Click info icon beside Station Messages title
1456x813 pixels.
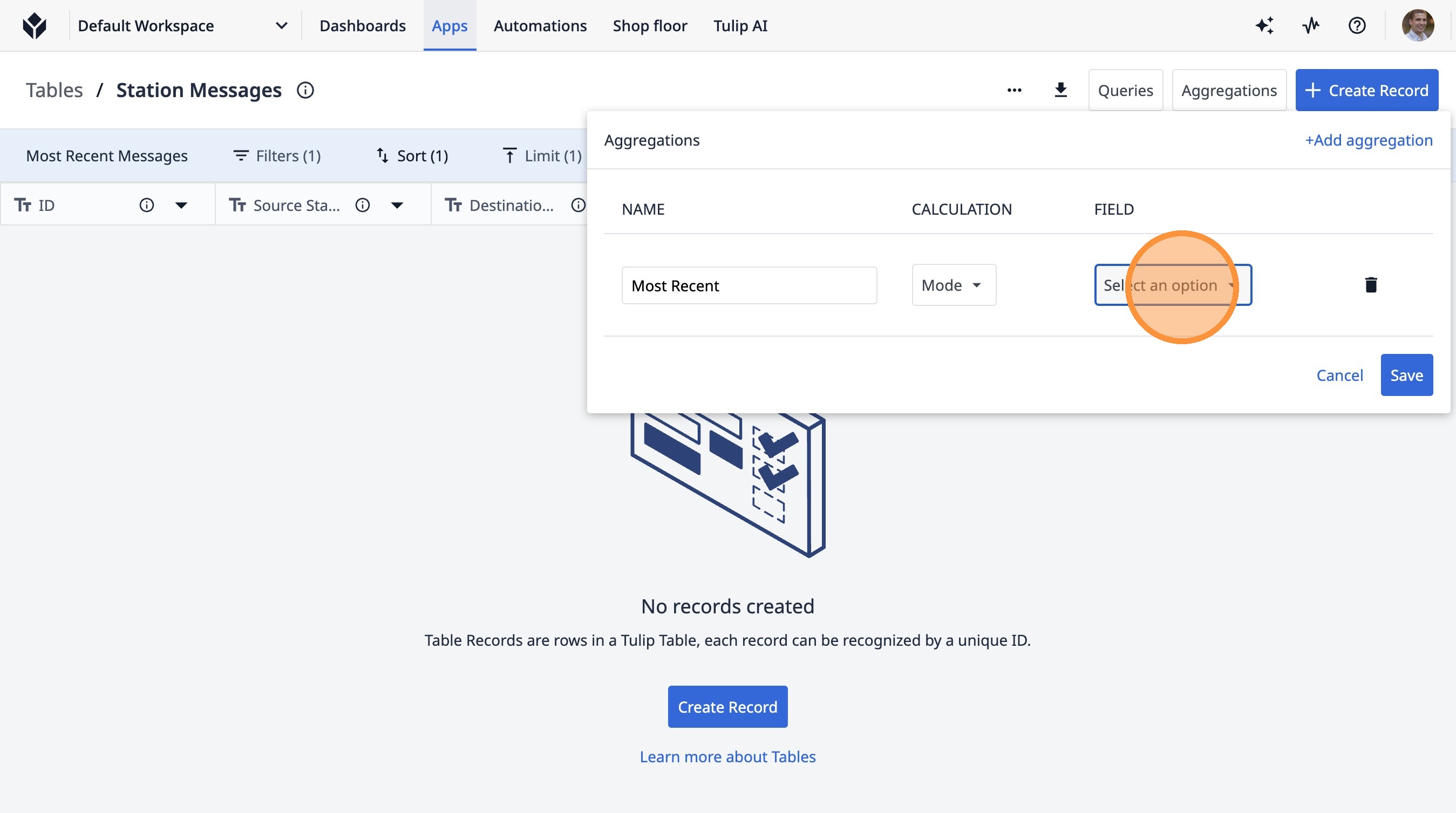coord(305,90)
